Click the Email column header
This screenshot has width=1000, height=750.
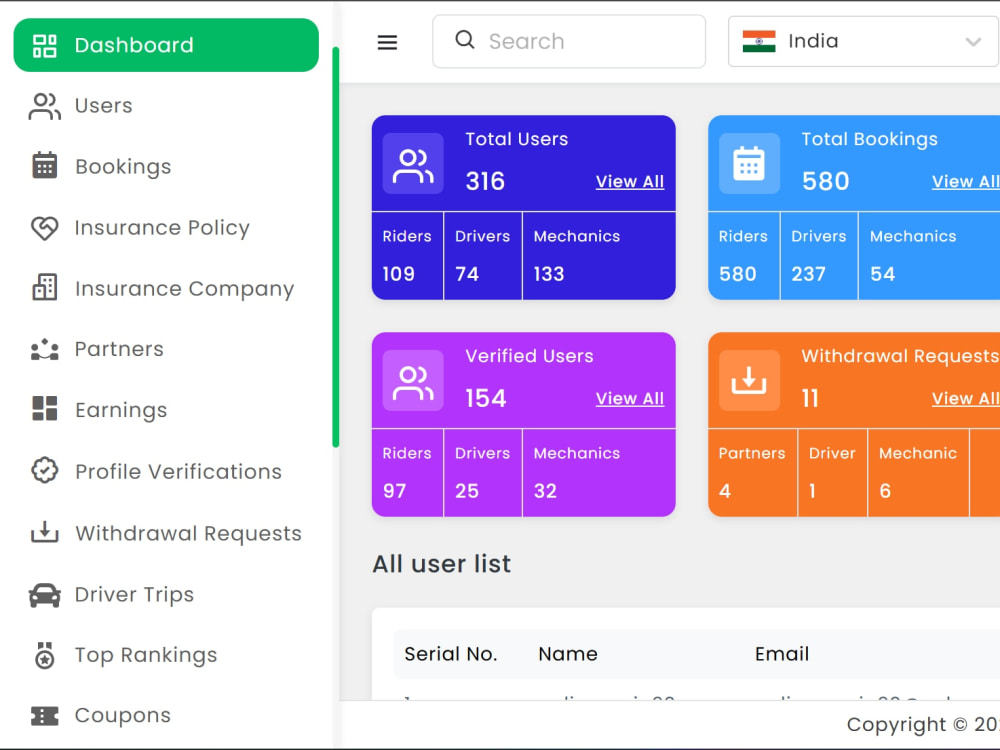782,654
